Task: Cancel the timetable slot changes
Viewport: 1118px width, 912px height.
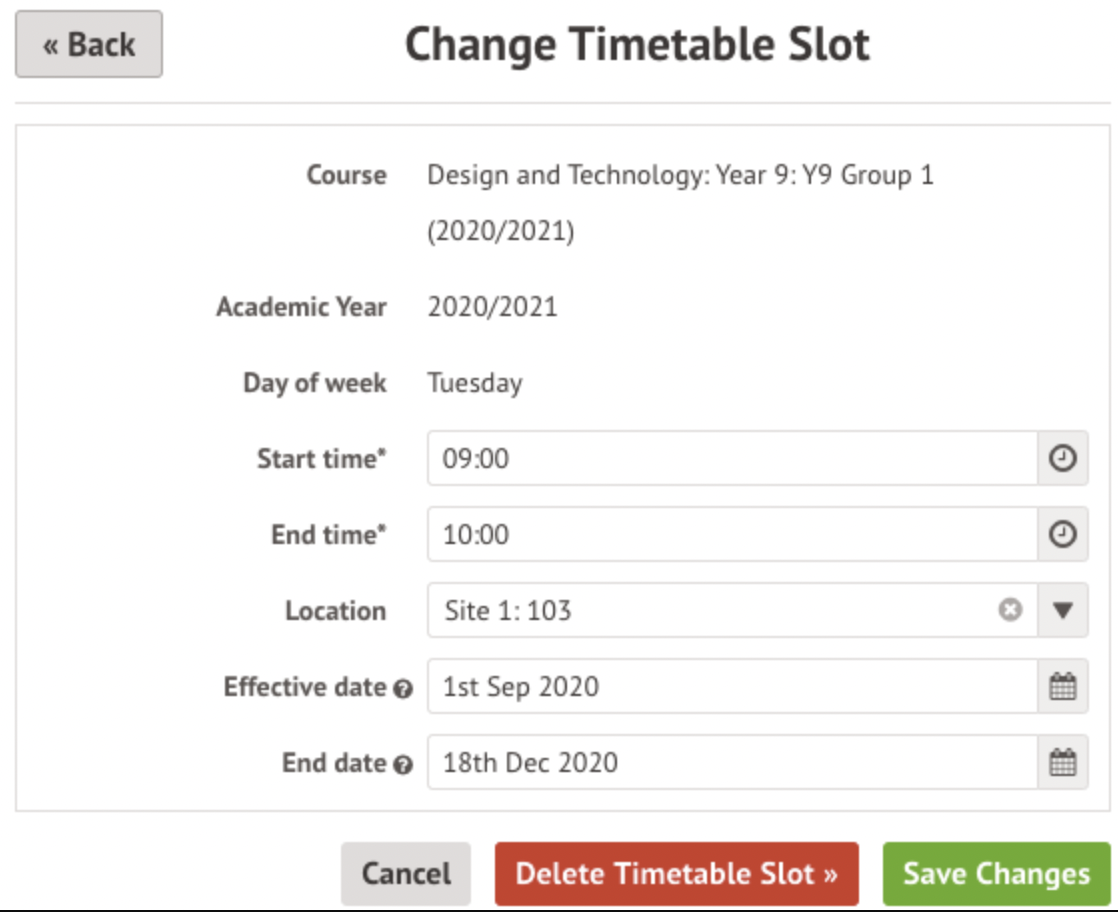Action: pyautogui.click(x=406, y=874)
